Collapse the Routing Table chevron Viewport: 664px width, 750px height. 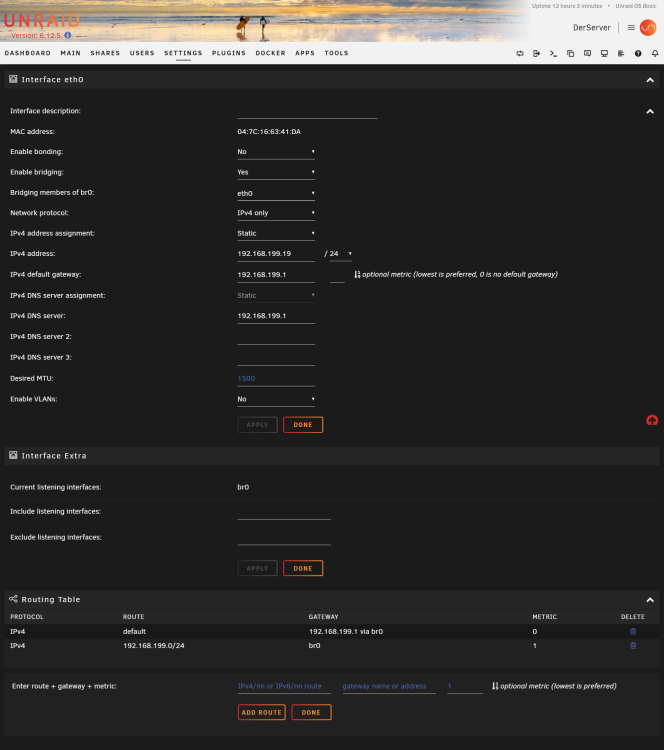650,600
